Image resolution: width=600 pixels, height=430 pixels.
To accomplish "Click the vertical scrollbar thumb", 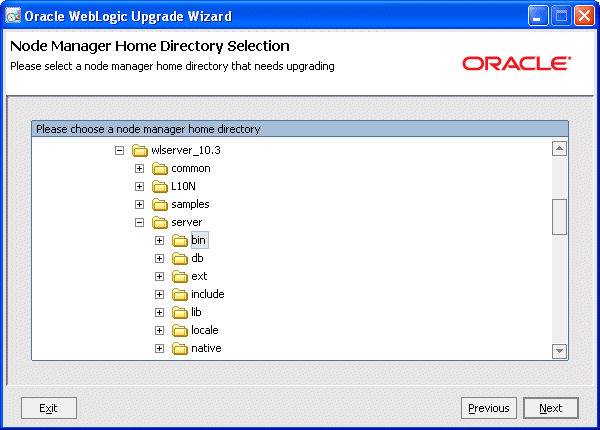I will coord(559,217).
